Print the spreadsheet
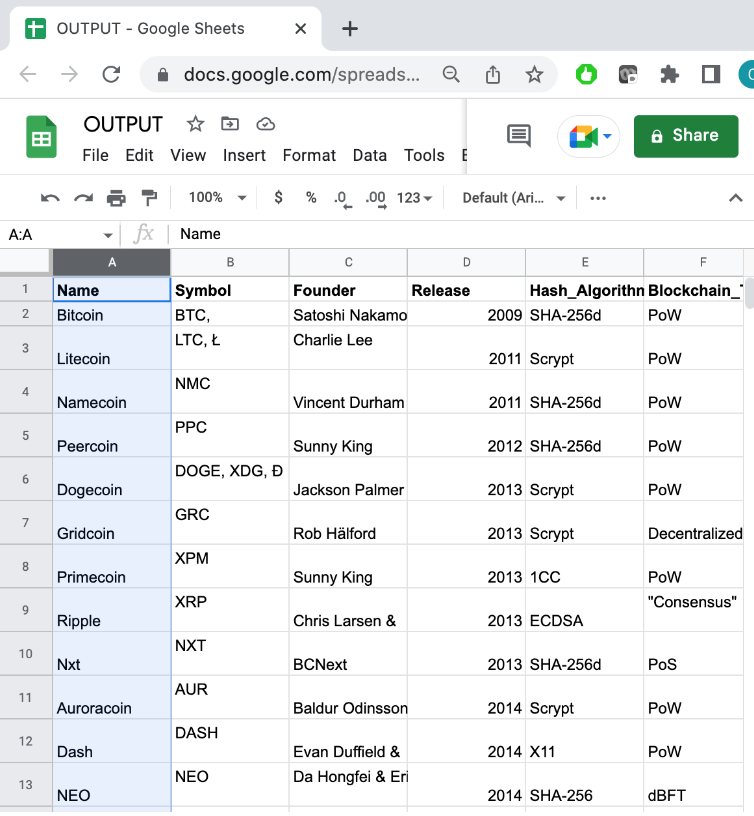Image resolution: width=754 pixels, height=816 pixels. (x=116, y=198)
